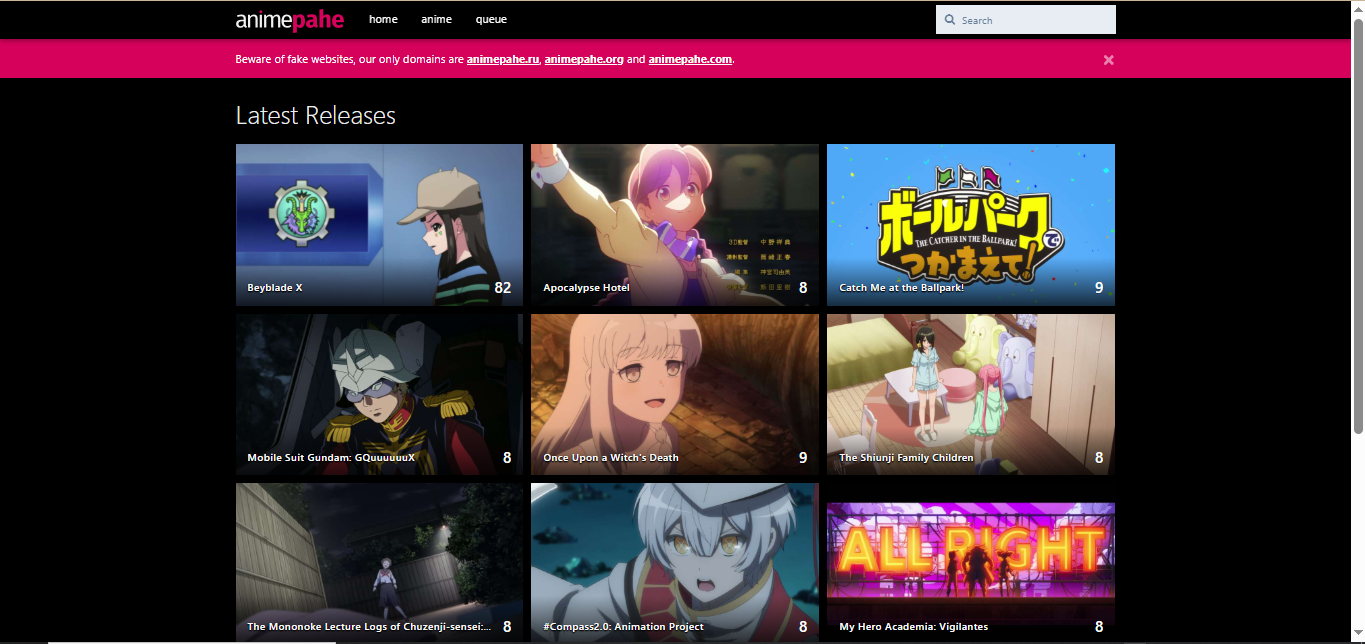Open the home menu item
1365x644 pixels.
pos(383,20)
